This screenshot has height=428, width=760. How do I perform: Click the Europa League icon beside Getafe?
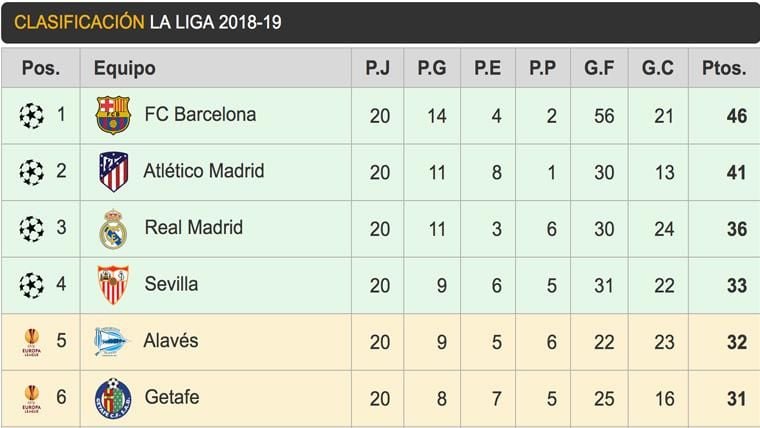[x=32, y=398]
